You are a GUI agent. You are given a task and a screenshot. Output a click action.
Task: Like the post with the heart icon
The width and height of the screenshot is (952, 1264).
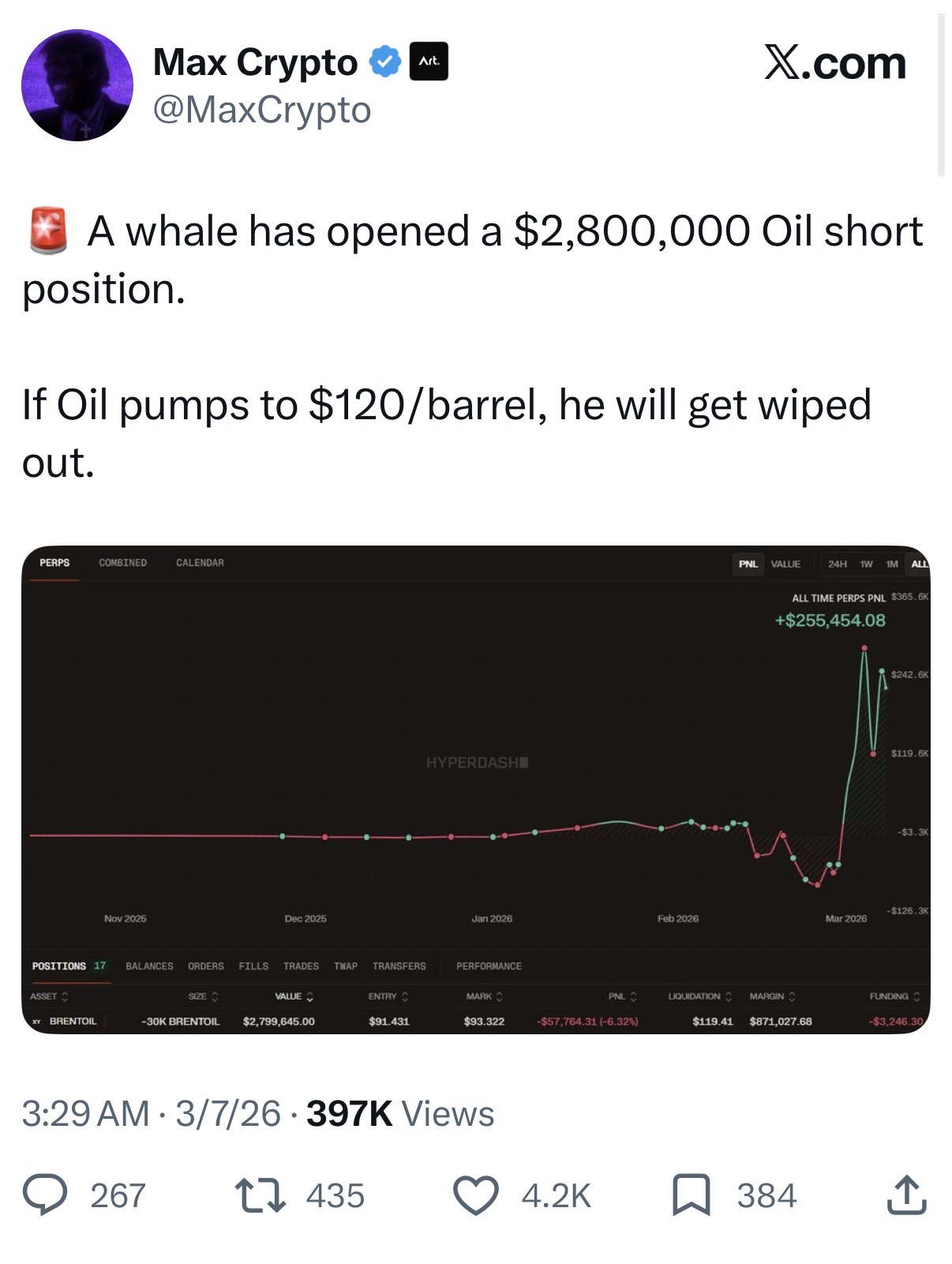(475, 1195)
